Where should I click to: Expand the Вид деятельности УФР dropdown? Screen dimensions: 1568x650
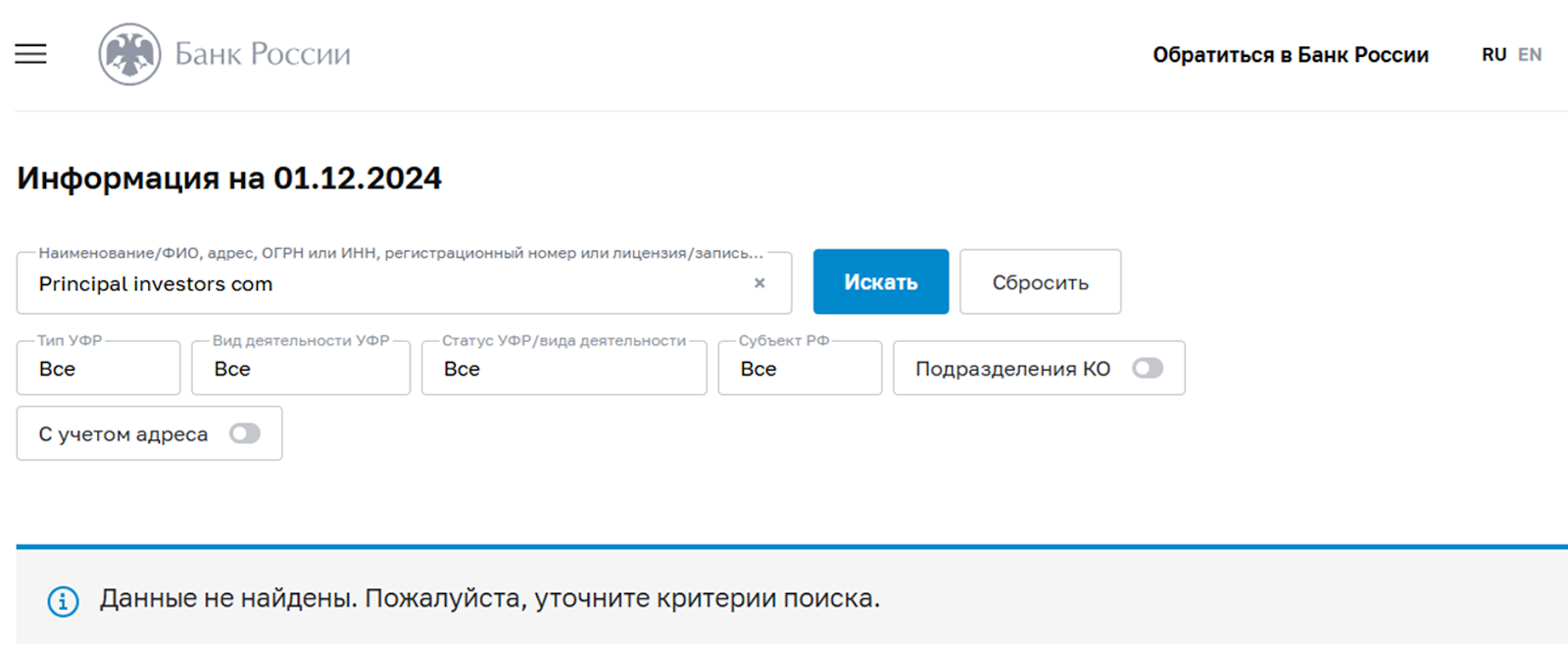click(x=301, y=368)
